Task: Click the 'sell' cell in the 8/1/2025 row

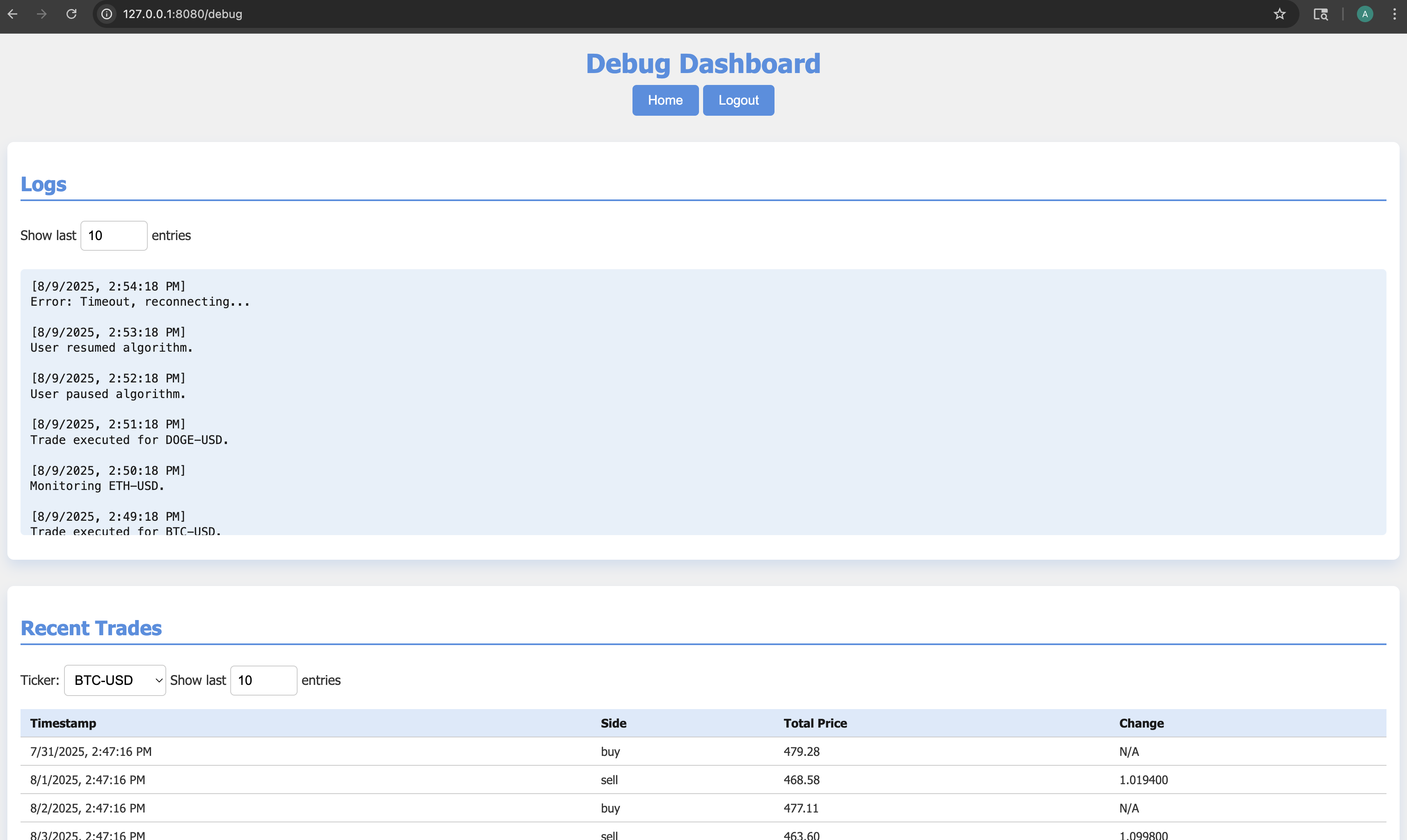Action: point(610,780)
